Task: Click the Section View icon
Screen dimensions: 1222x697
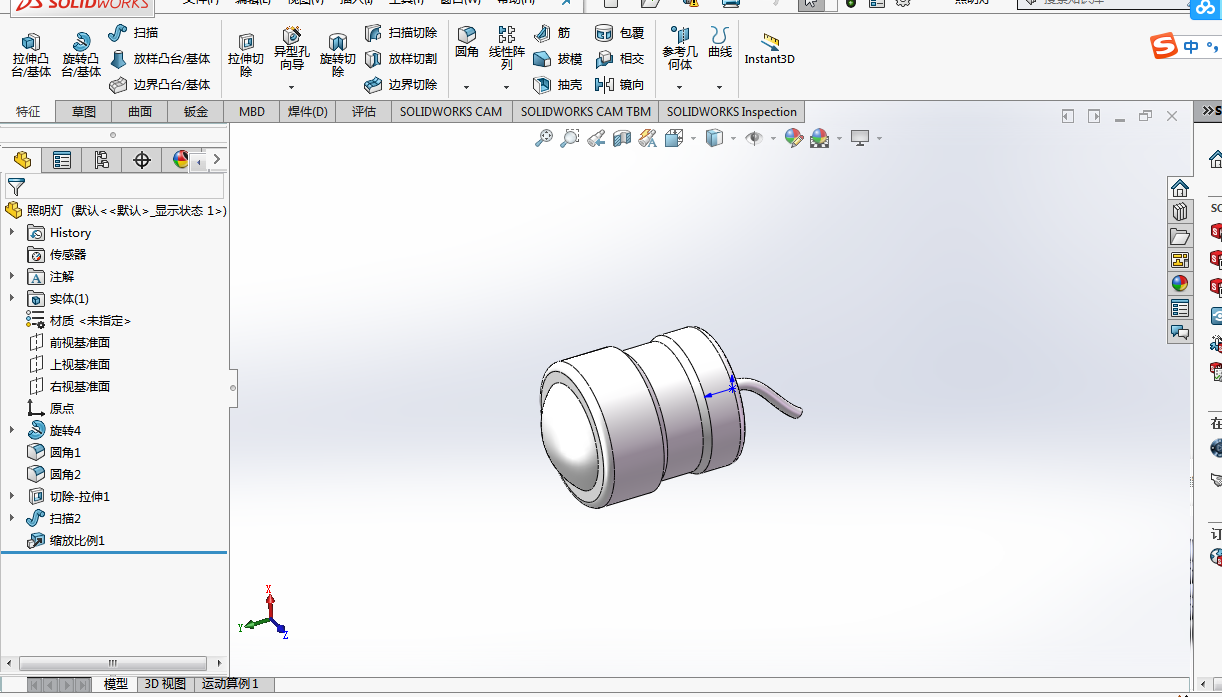Action: [x=622, y=138]
